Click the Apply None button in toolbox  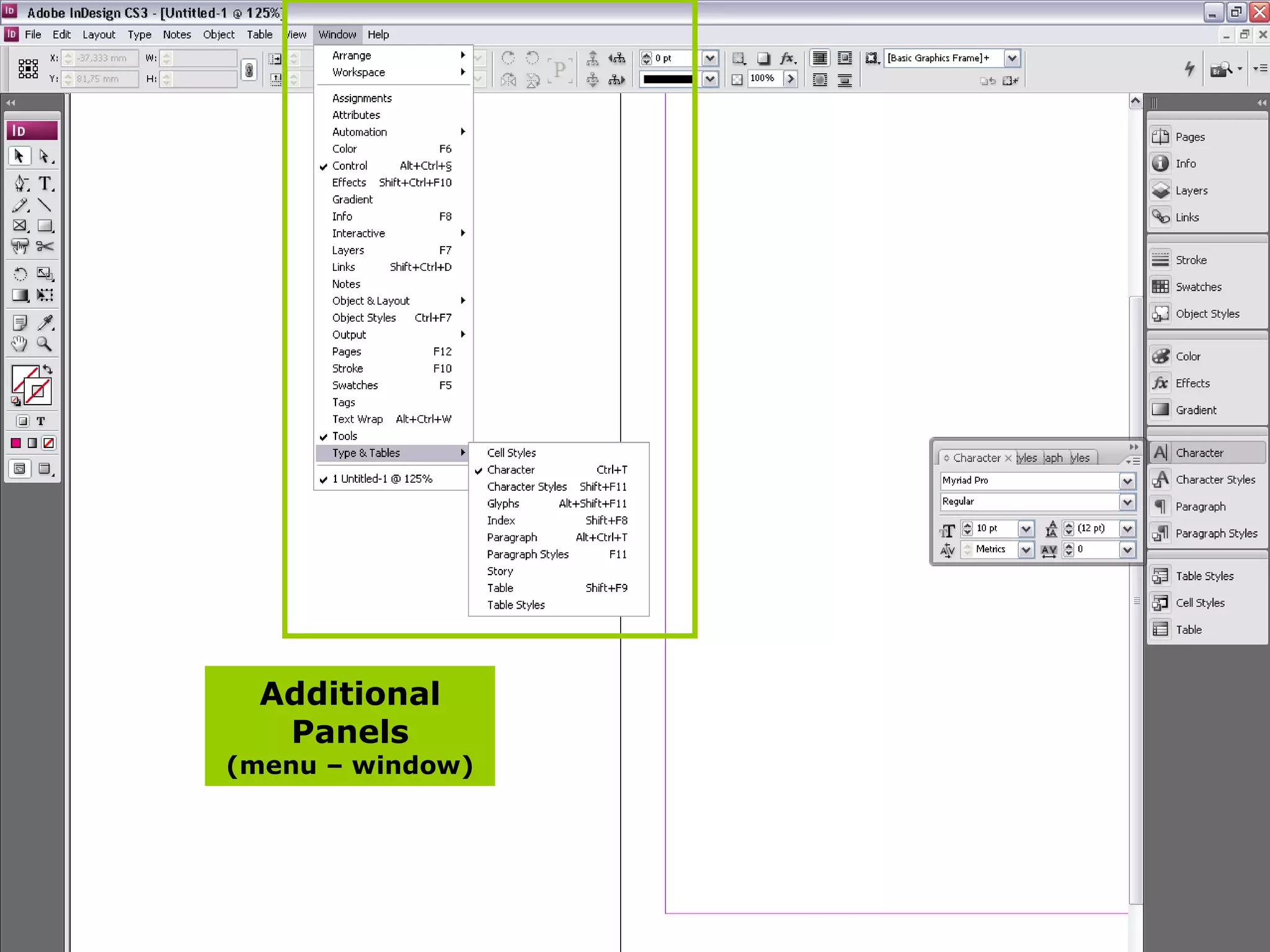[x=49, y=443]
